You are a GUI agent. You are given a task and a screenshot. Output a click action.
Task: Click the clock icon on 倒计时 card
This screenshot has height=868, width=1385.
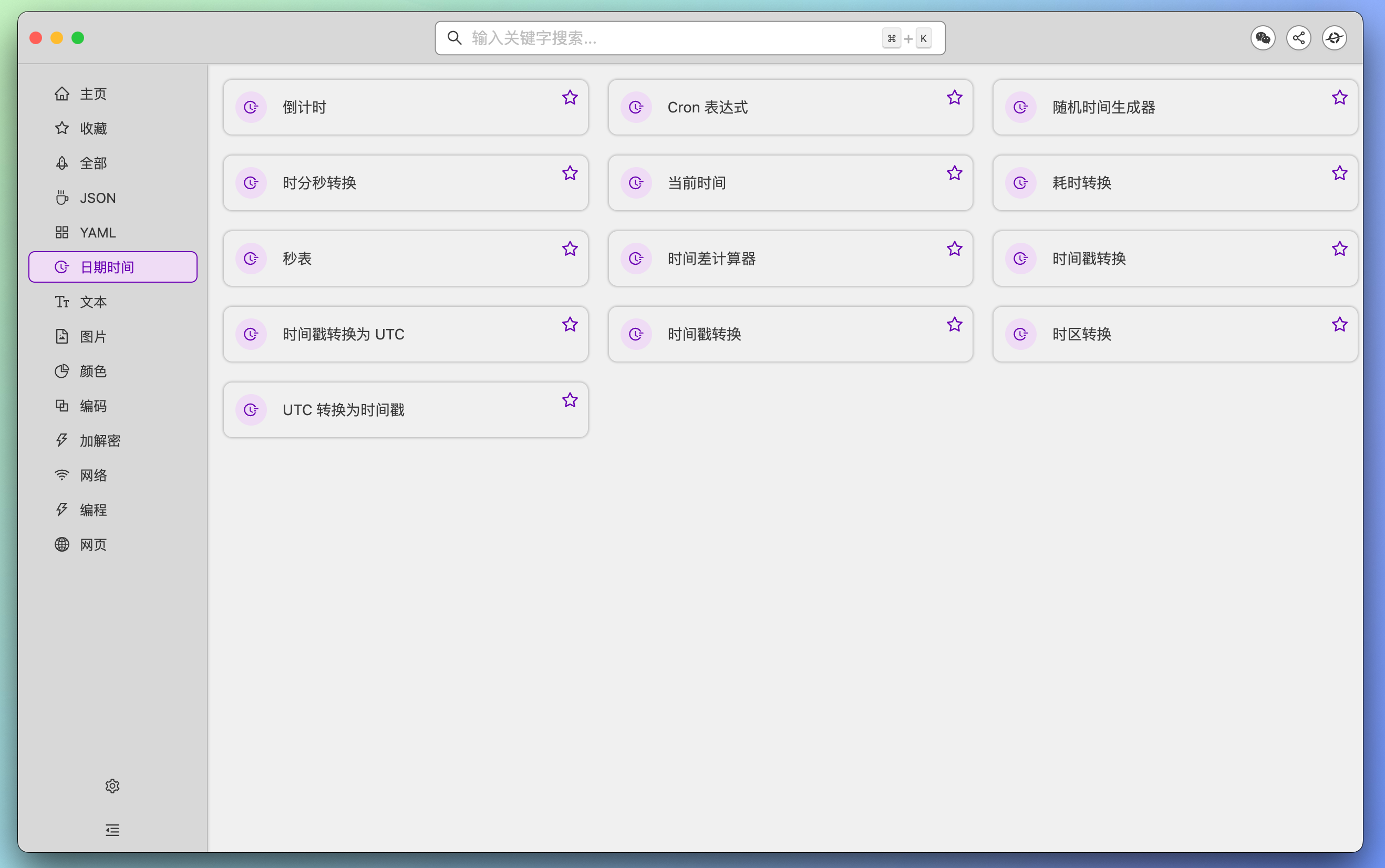(x=251, y=107)
